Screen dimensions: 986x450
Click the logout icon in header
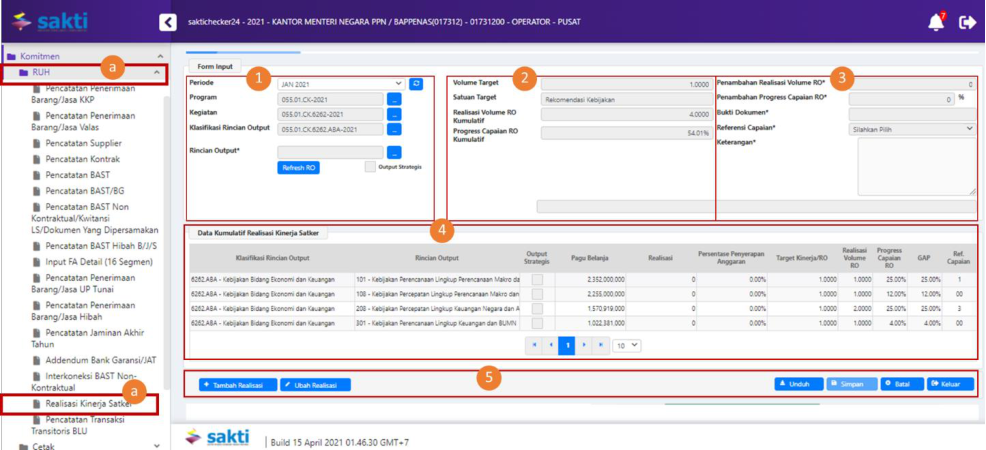pyautogui.click(x=967, y=22)
